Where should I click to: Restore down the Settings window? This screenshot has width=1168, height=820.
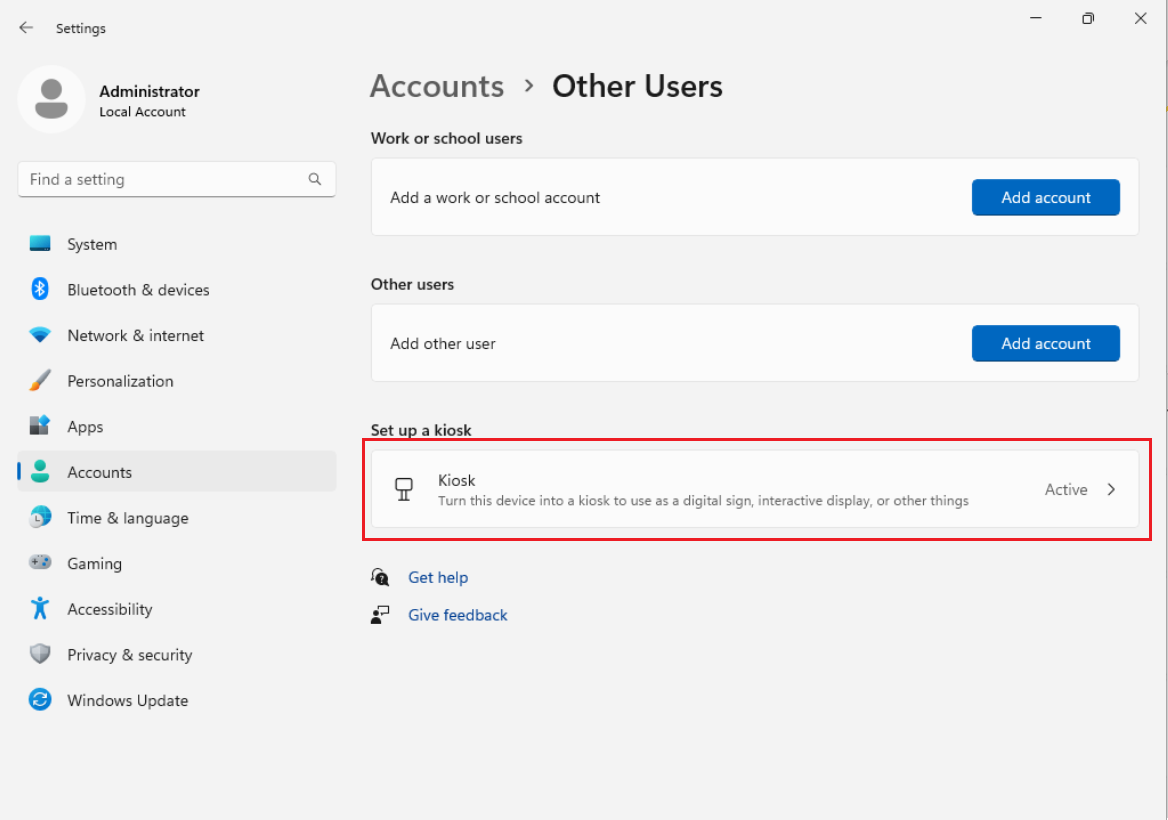coord(1088,18)
